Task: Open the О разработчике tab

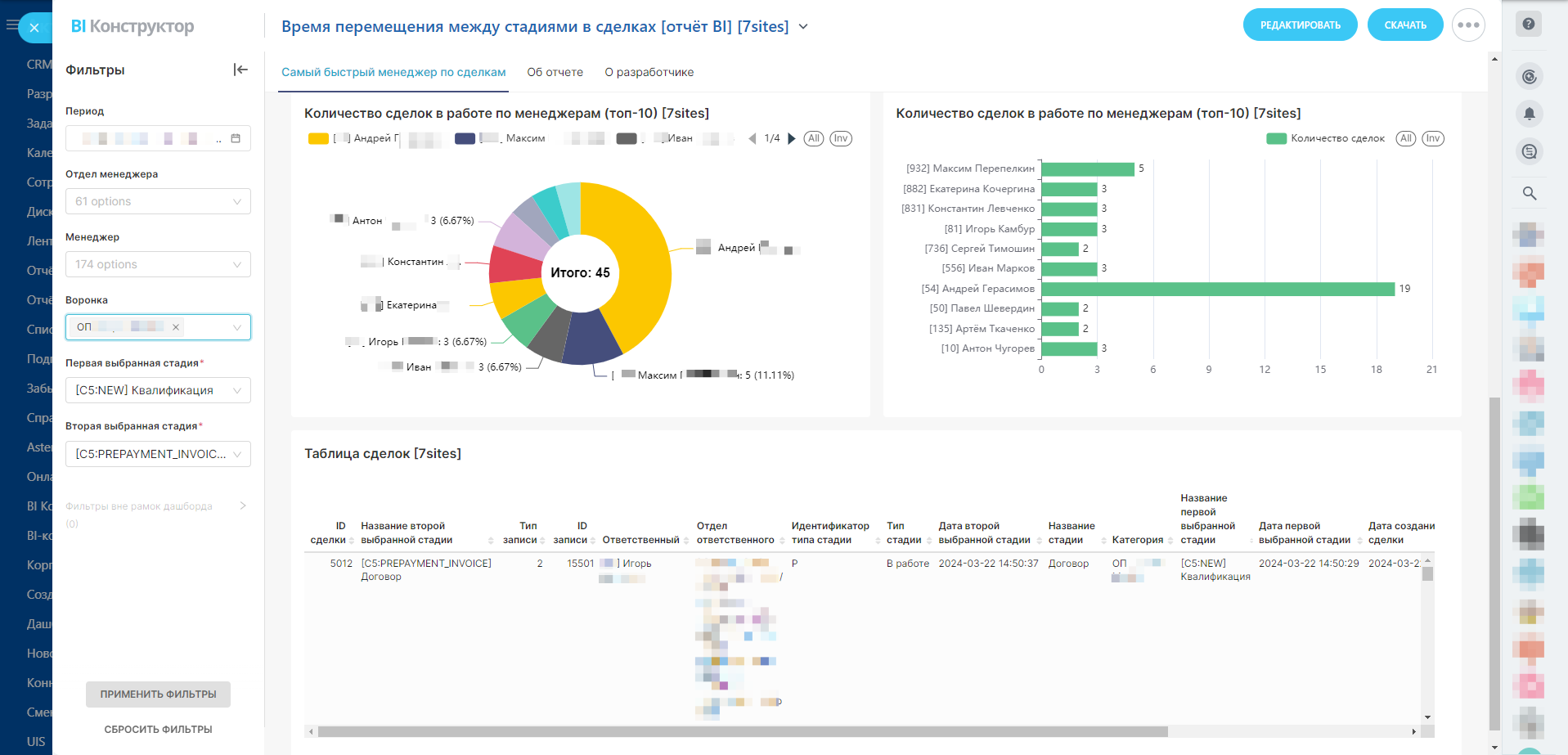Action: click(x=649, y=72)
